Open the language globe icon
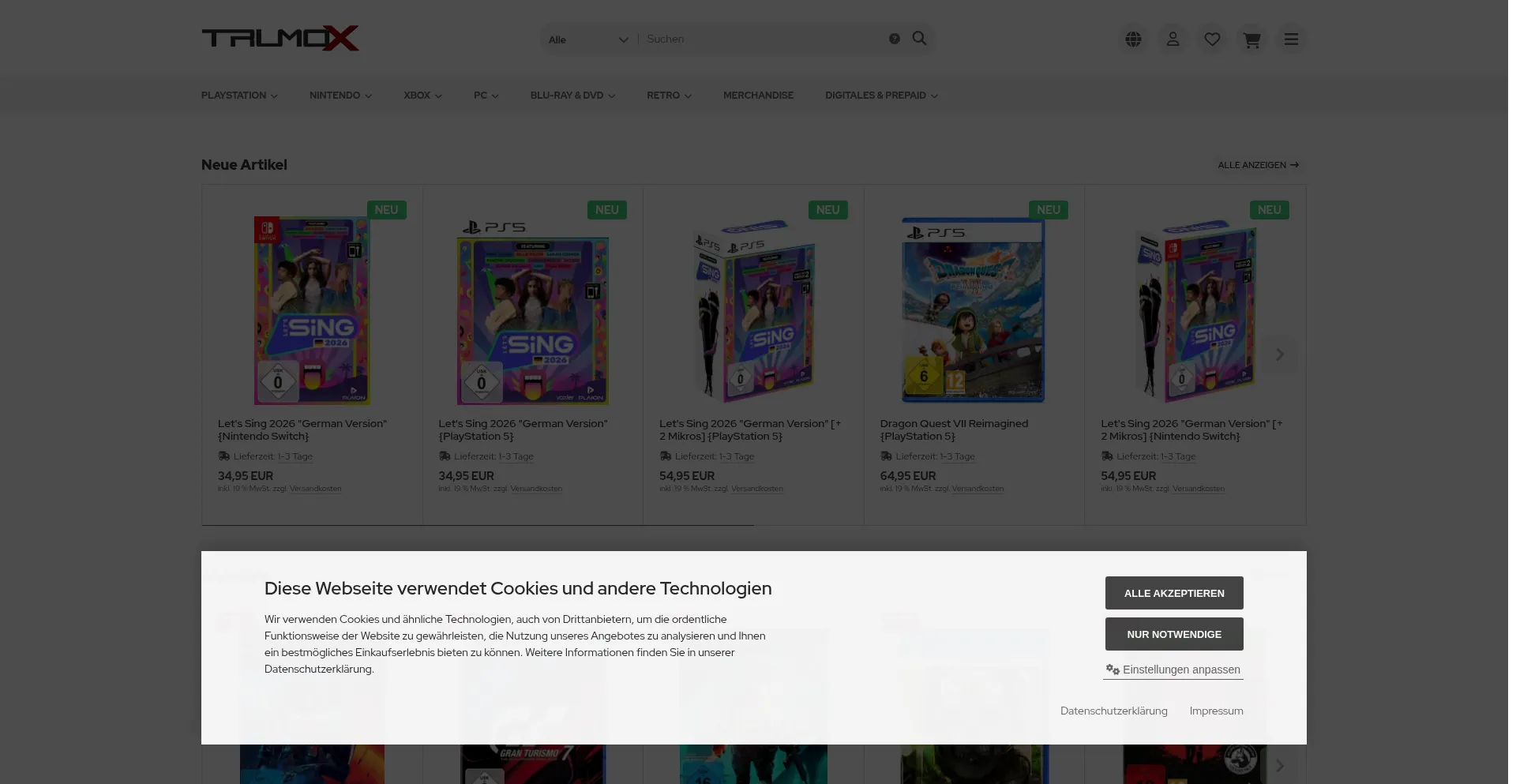 pos(1133,39)
